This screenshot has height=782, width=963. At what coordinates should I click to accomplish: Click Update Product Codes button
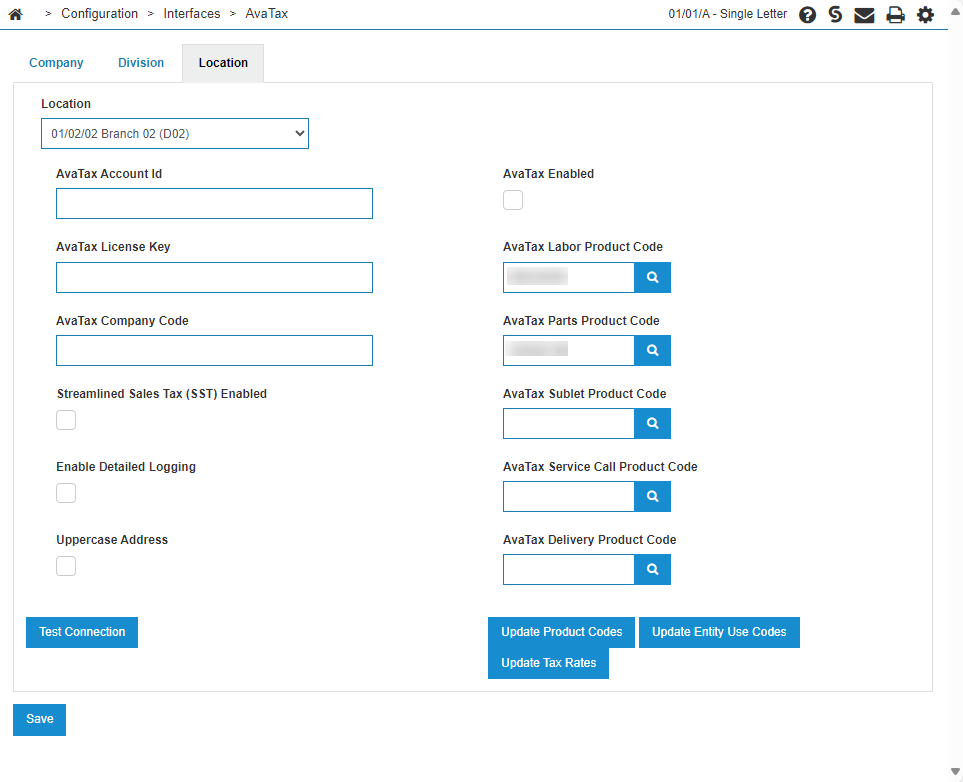pyautogui.click(x=561, y=632)
